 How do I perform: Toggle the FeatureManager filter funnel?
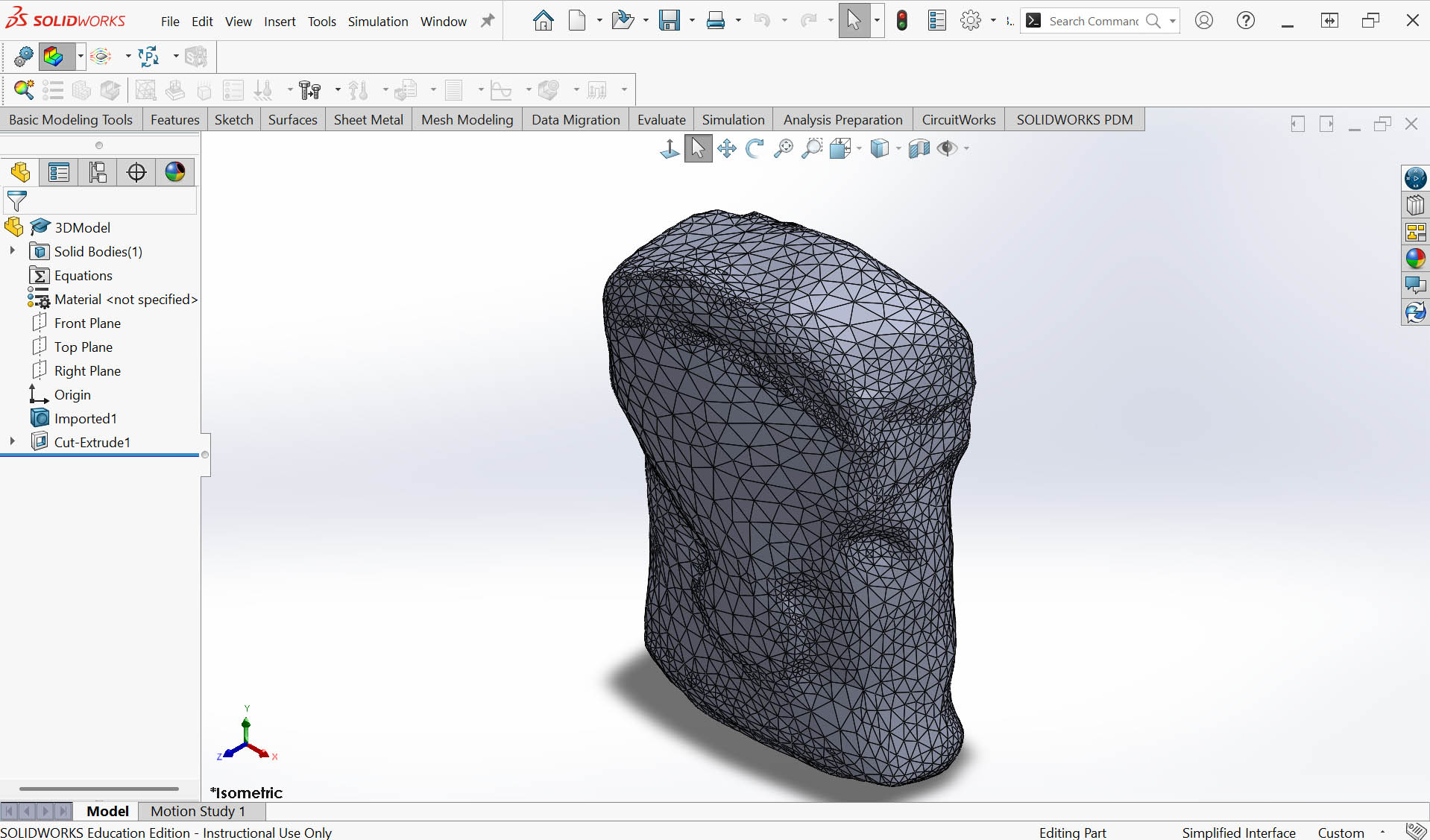(16, 200)
